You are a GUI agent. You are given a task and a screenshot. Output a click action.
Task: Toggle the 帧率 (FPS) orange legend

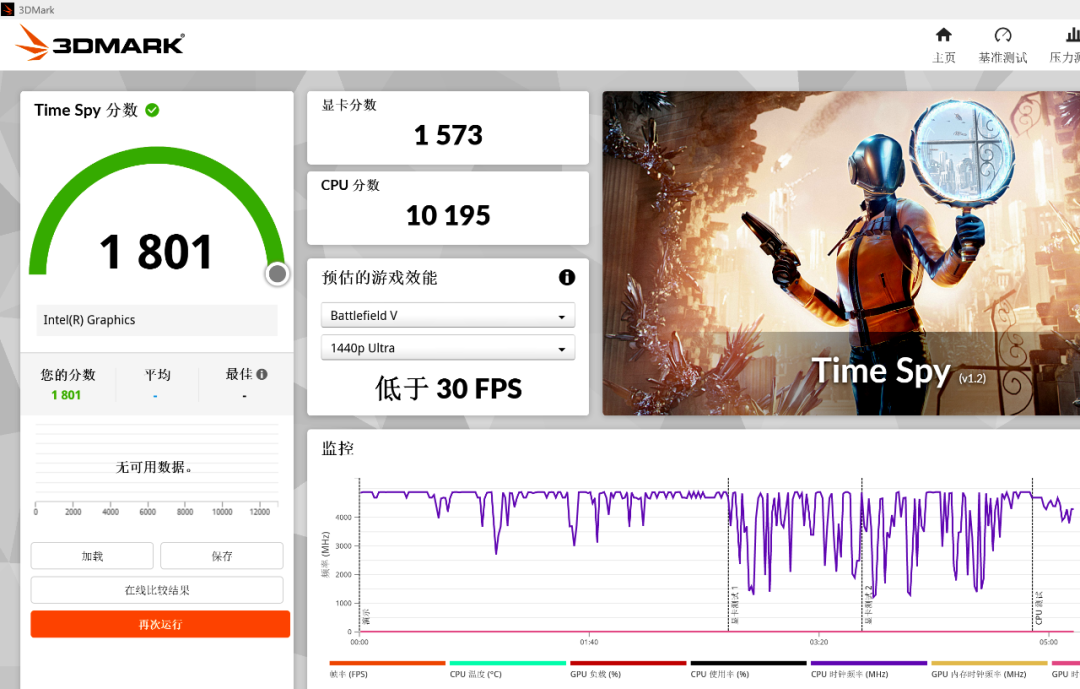click(388, 670)
